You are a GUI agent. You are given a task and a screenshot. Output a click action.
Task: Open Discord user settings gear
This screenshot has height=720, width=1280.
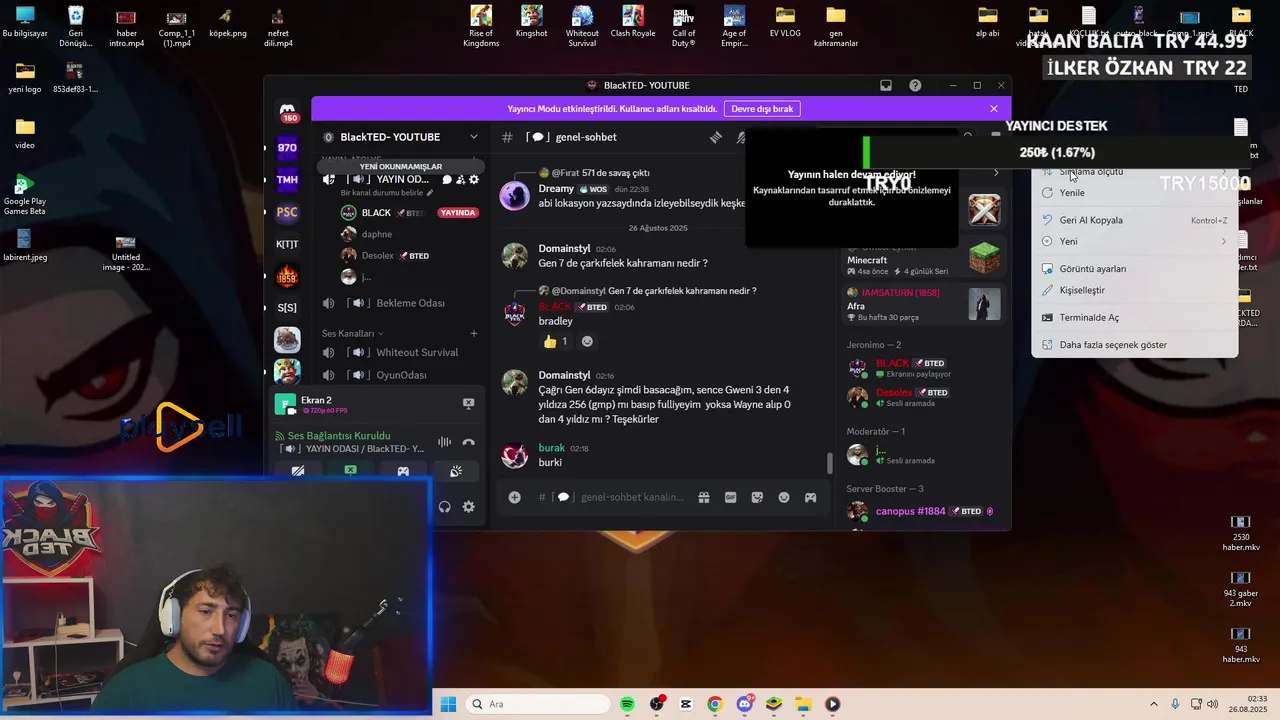(x=468, y=507)
